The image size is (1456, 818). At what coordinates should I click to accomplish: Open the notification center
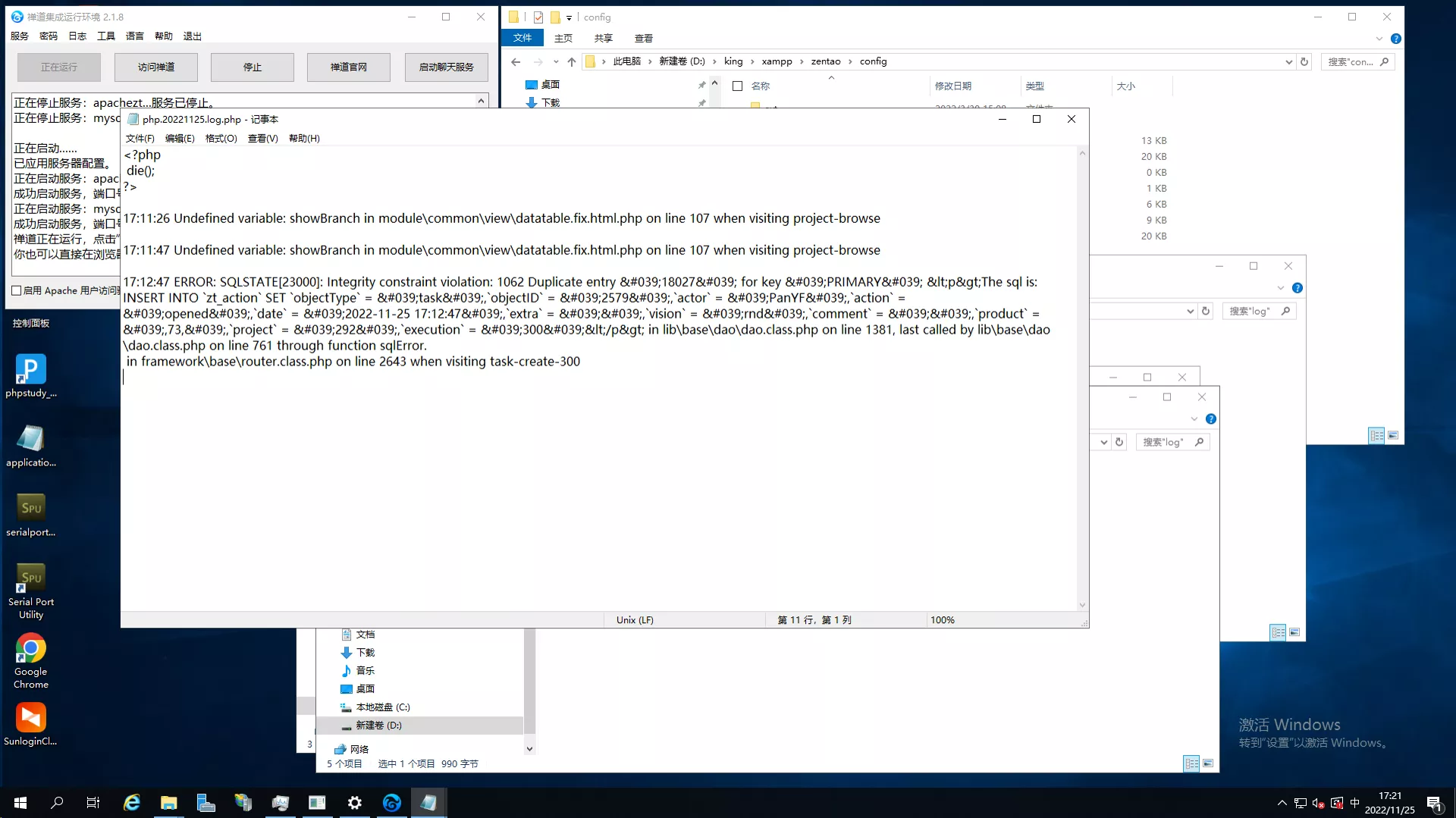click(x=1434, y=803)
